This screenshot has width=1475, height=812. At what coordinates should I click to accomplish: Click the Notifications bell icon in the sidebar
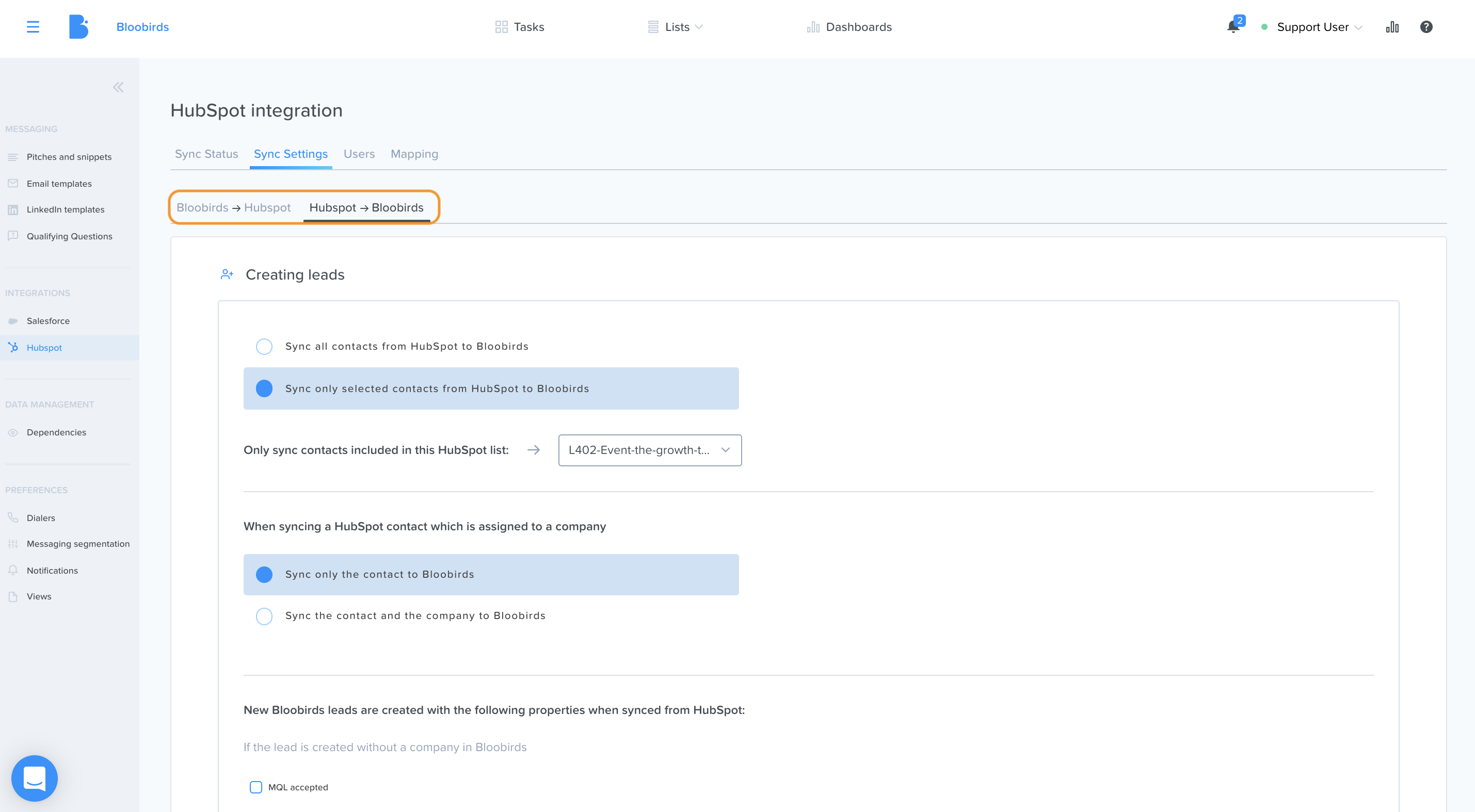click(12, 570)
